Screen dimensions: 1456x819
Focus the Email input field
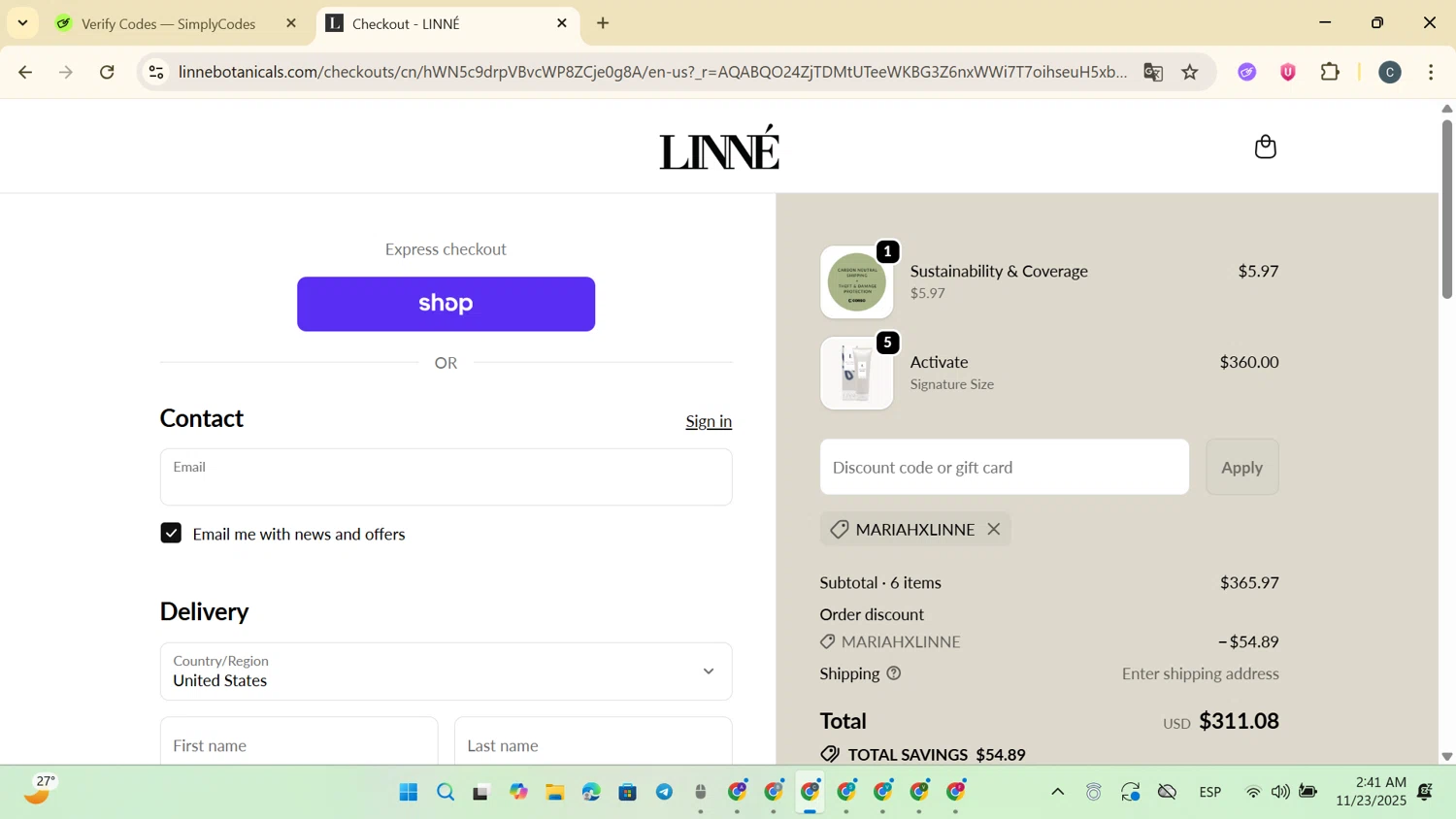[446, 476]
